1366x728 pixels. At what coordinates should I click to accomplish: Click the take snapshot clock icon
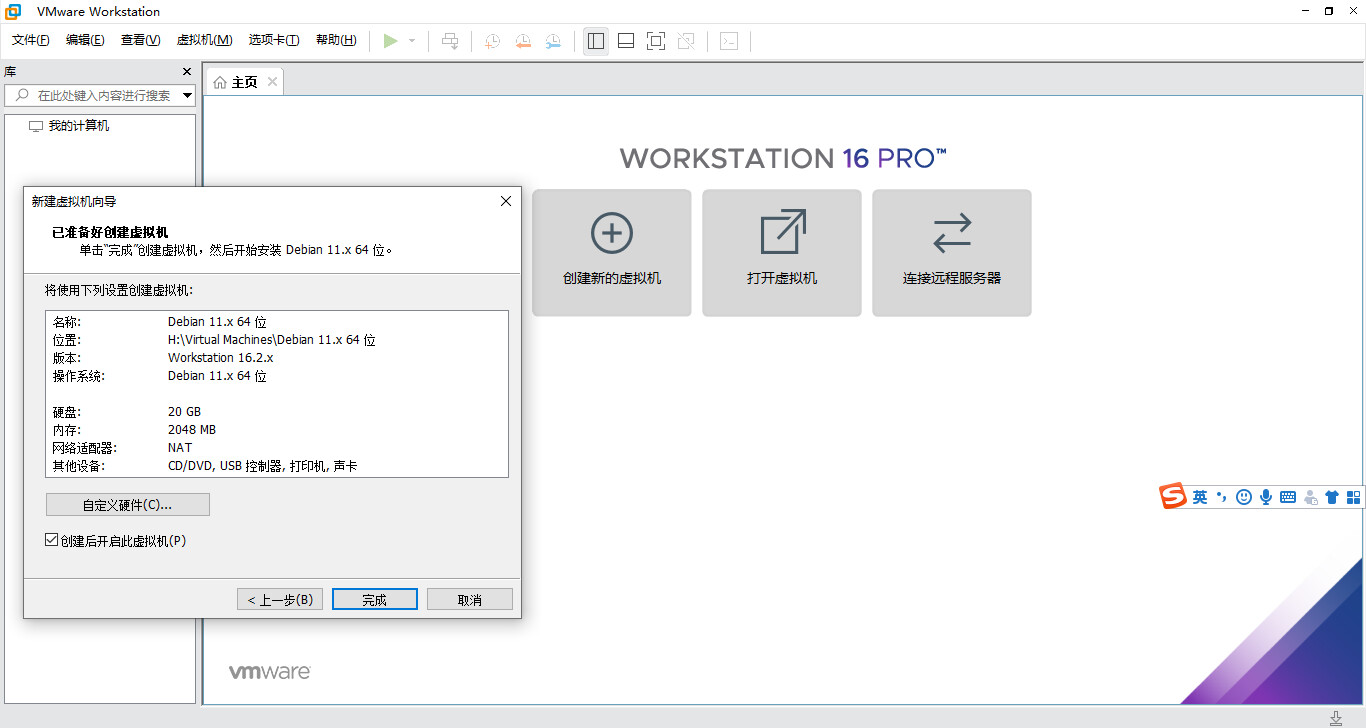(492, 41)
